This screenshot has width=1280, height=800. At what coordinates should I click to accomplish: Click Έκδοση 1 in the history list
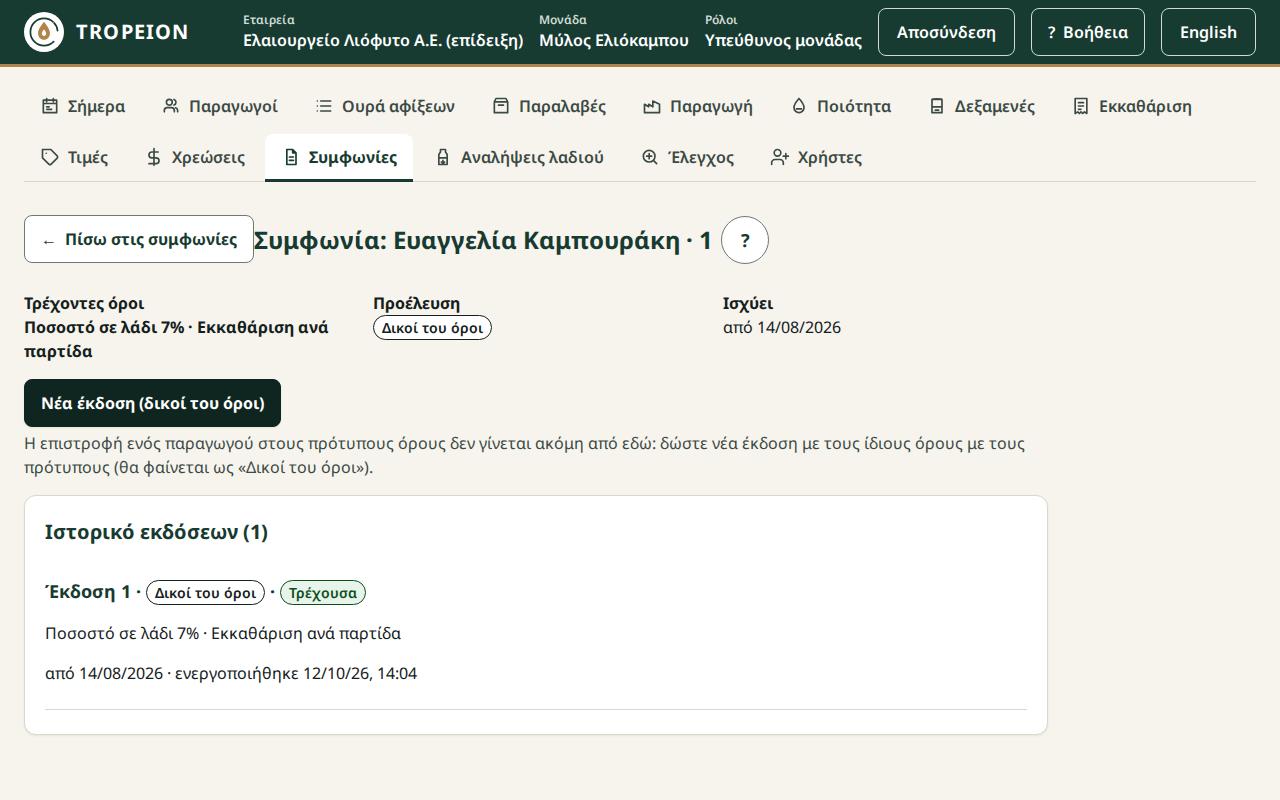(x=88, y=592)
